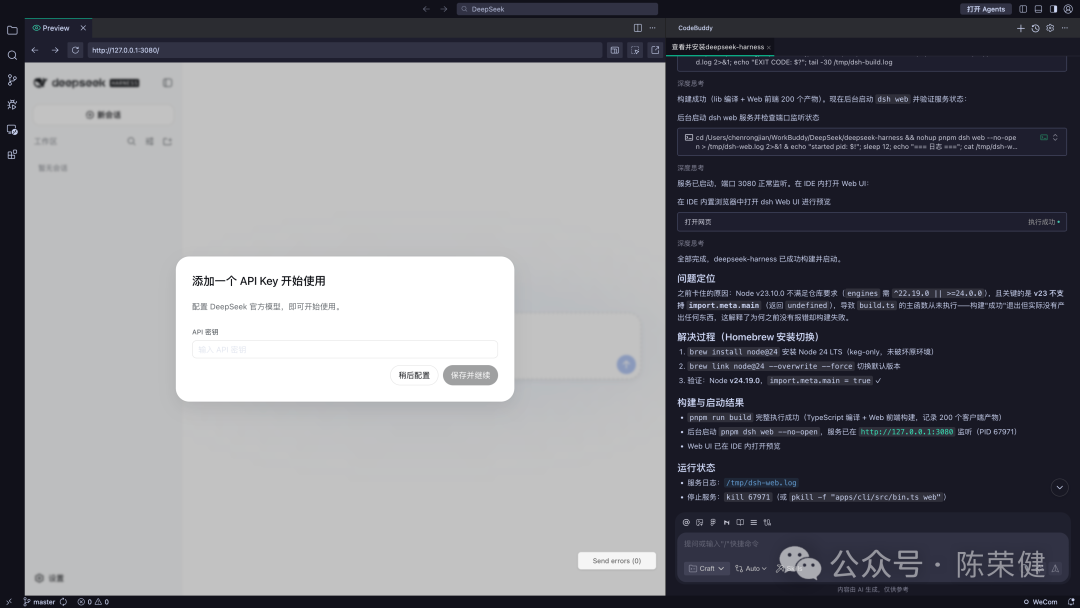Open the Remote Explorer monitor icon
1080x608 pixels.
coord(12,129)
